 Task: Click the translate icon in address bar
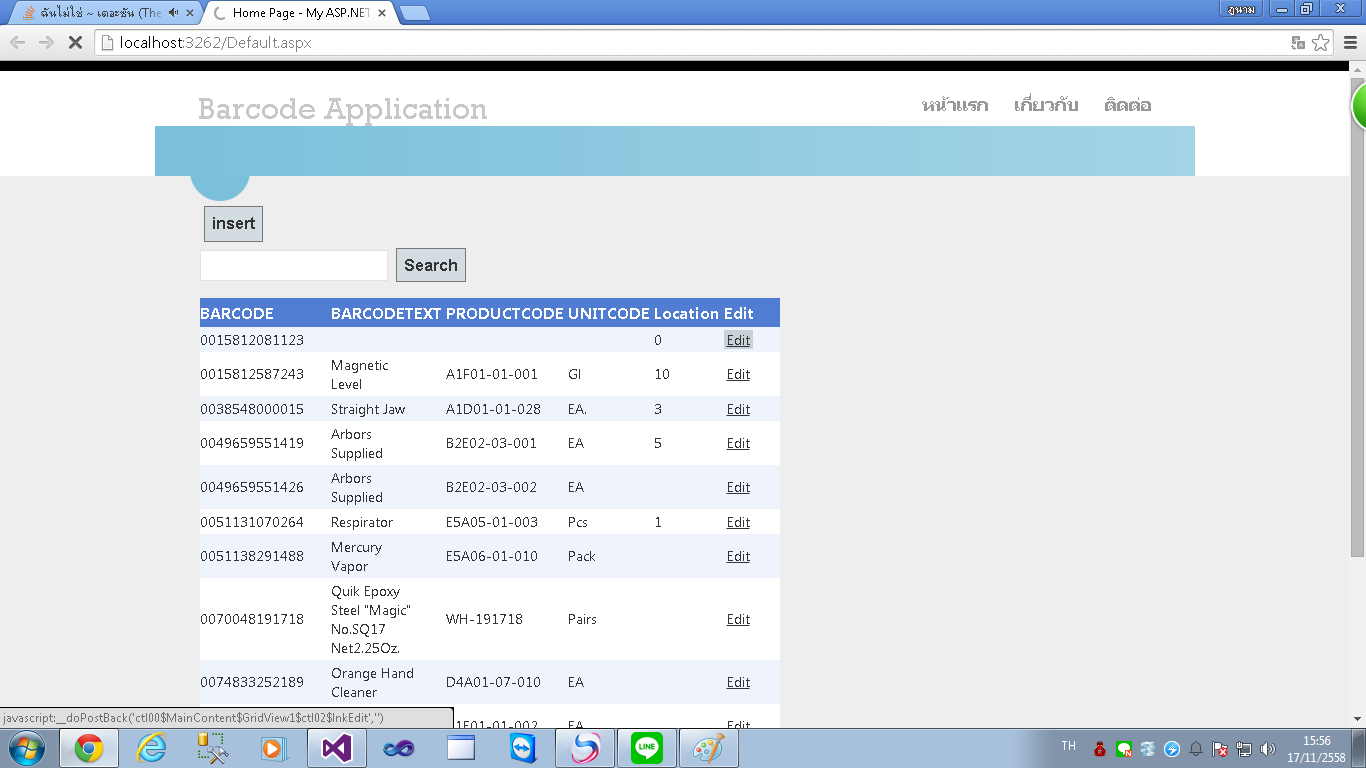pyautogui.click(x=1298, y=42)
